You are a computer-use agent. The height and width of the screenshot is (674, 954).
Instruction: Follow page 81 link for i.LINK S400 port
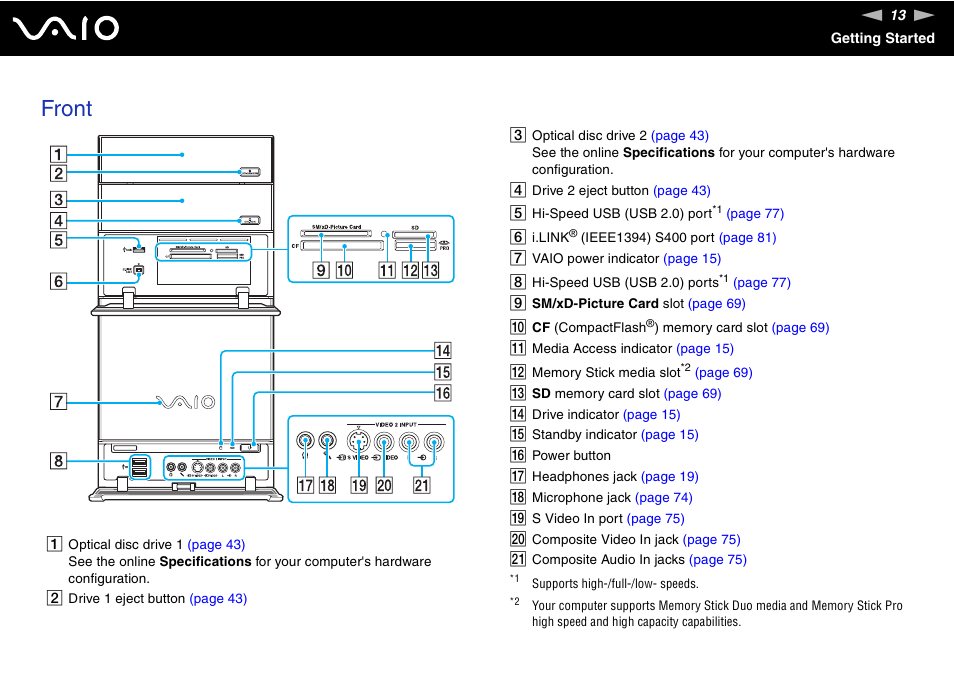point(748,238)
